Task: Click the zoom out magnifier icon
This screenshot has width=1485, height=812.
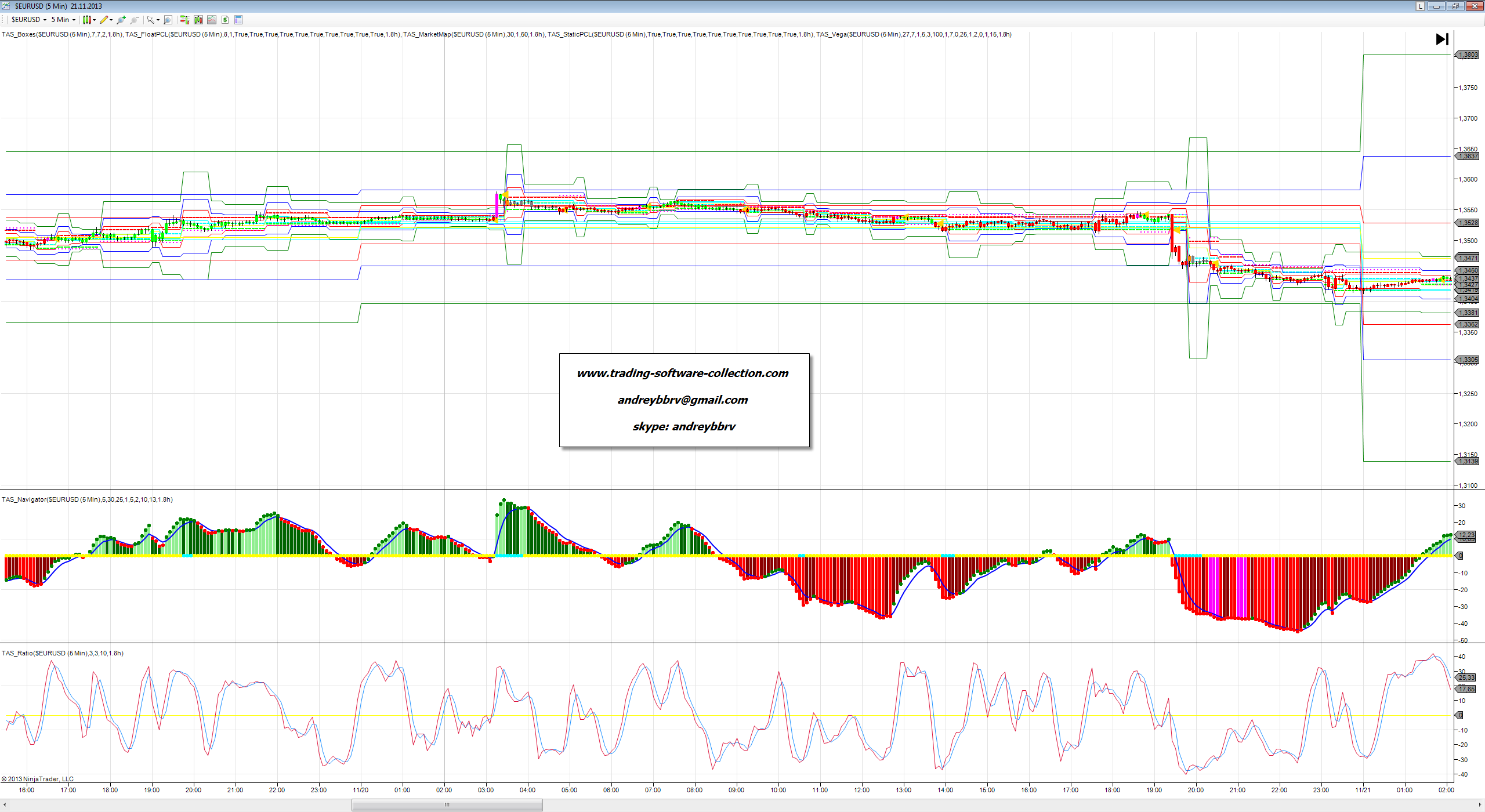Action: coord(134,20)
